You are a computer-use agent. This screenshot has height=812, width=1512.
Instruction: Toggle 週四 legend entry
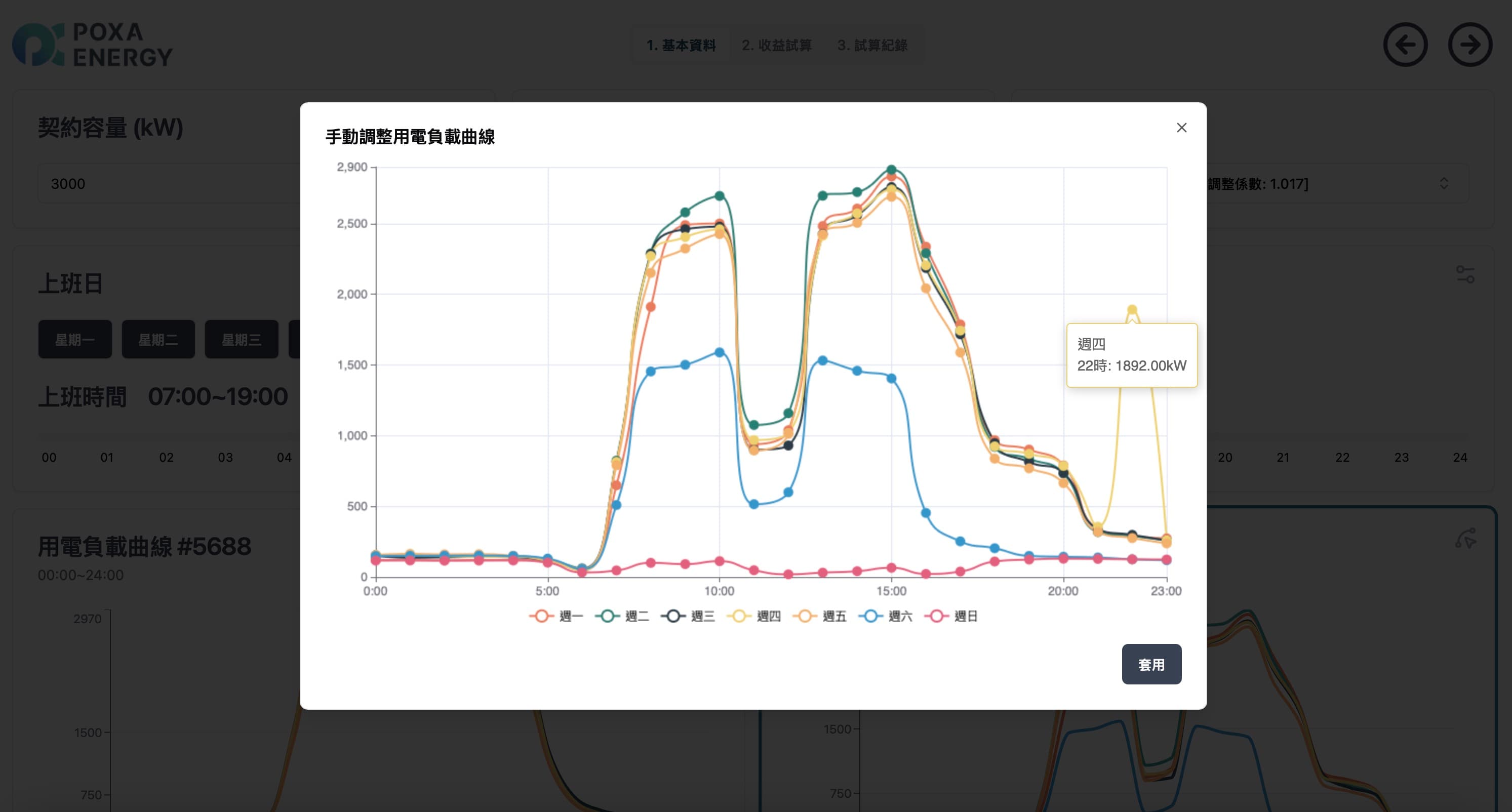[x=753, y=616]
